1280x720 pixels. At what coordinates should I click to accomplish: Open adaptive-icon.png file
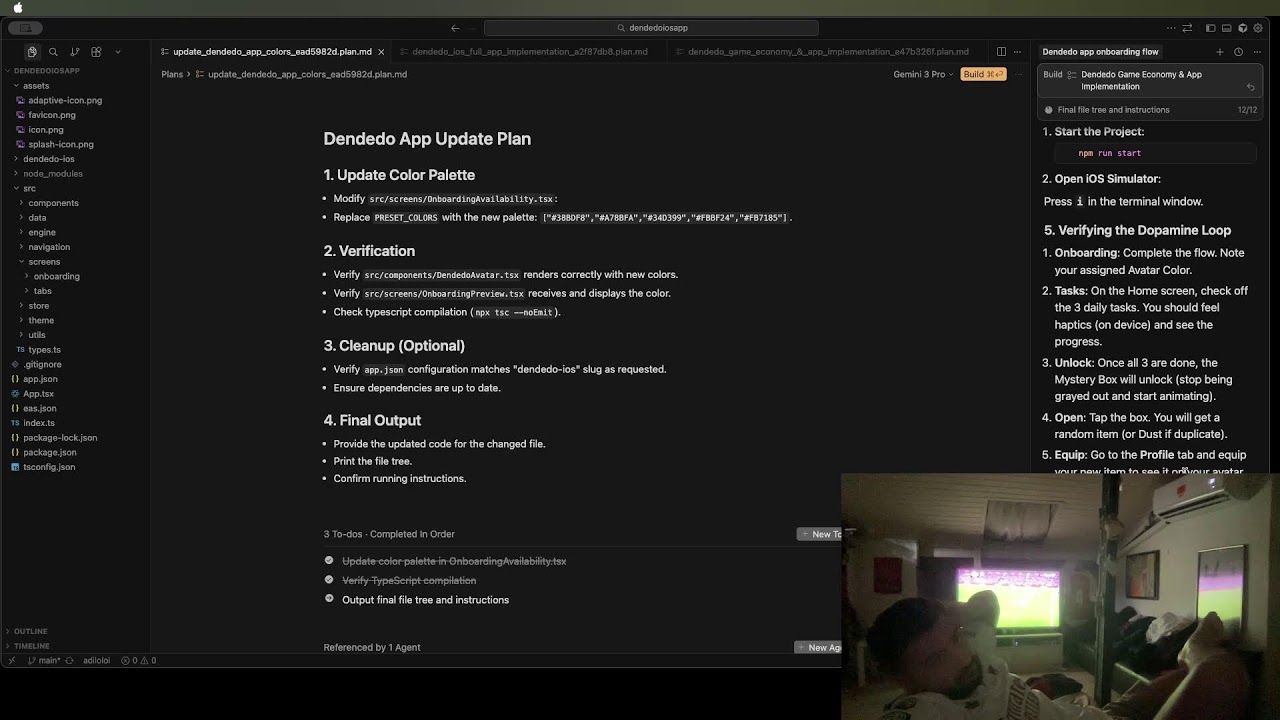[65, 100]
